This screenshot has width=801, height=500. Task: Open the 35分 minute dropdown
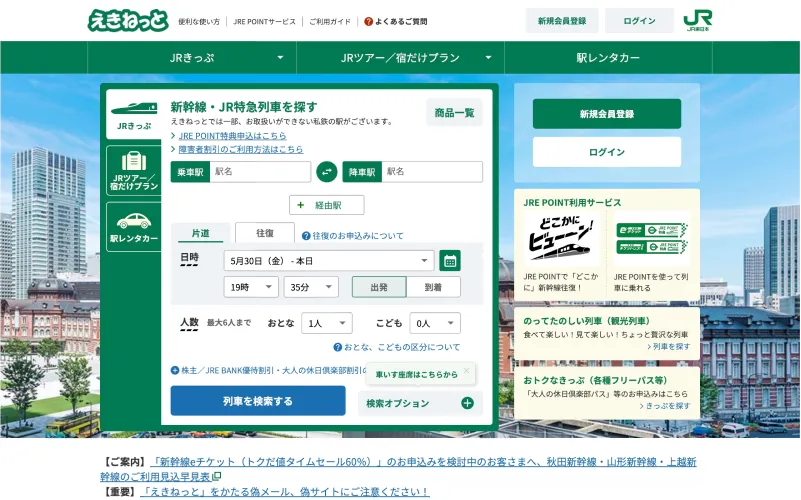coord(311,287)
